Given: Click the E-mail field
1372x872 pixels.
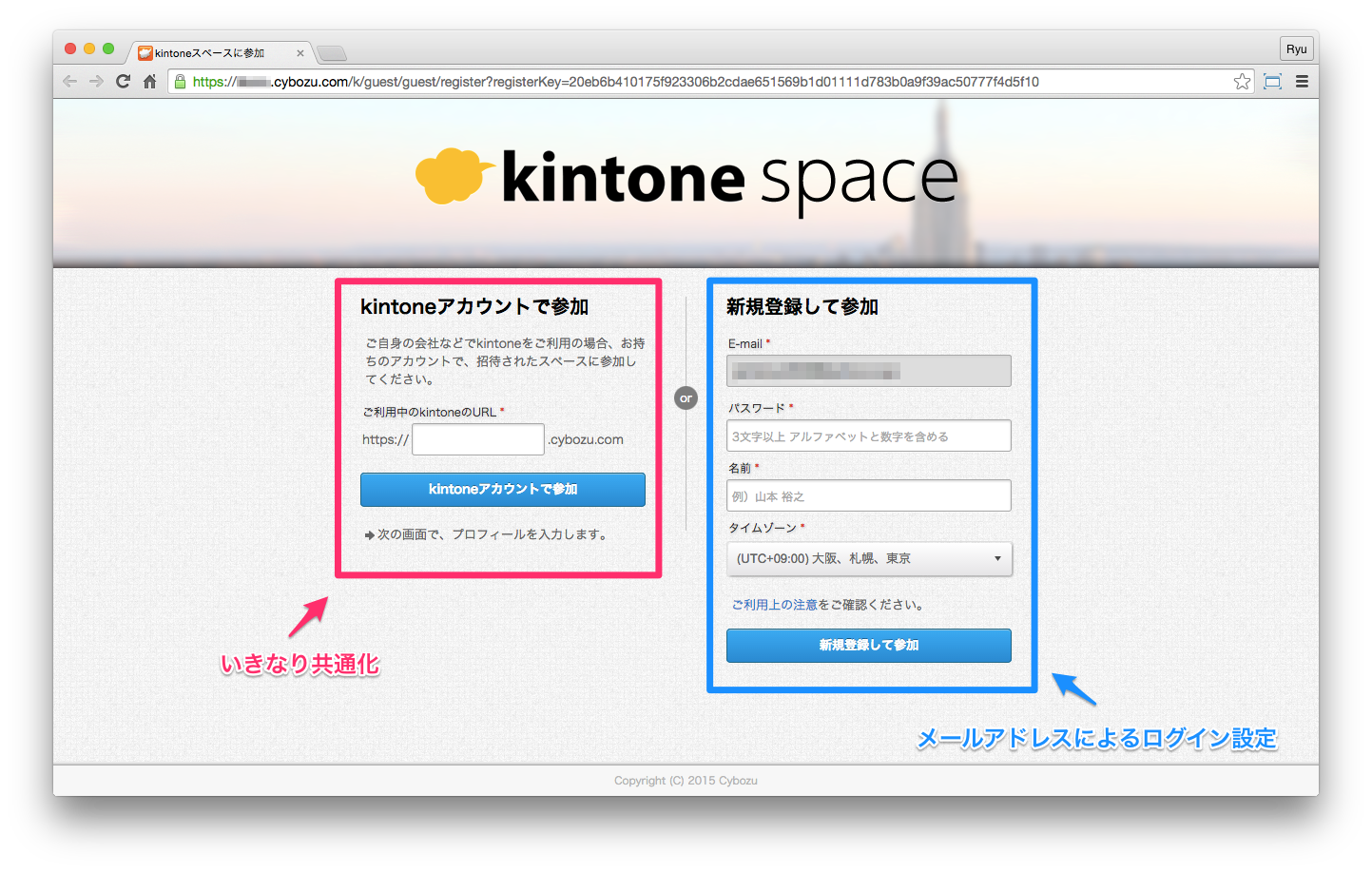Looking at the screenshot, I should pos(869,371).
